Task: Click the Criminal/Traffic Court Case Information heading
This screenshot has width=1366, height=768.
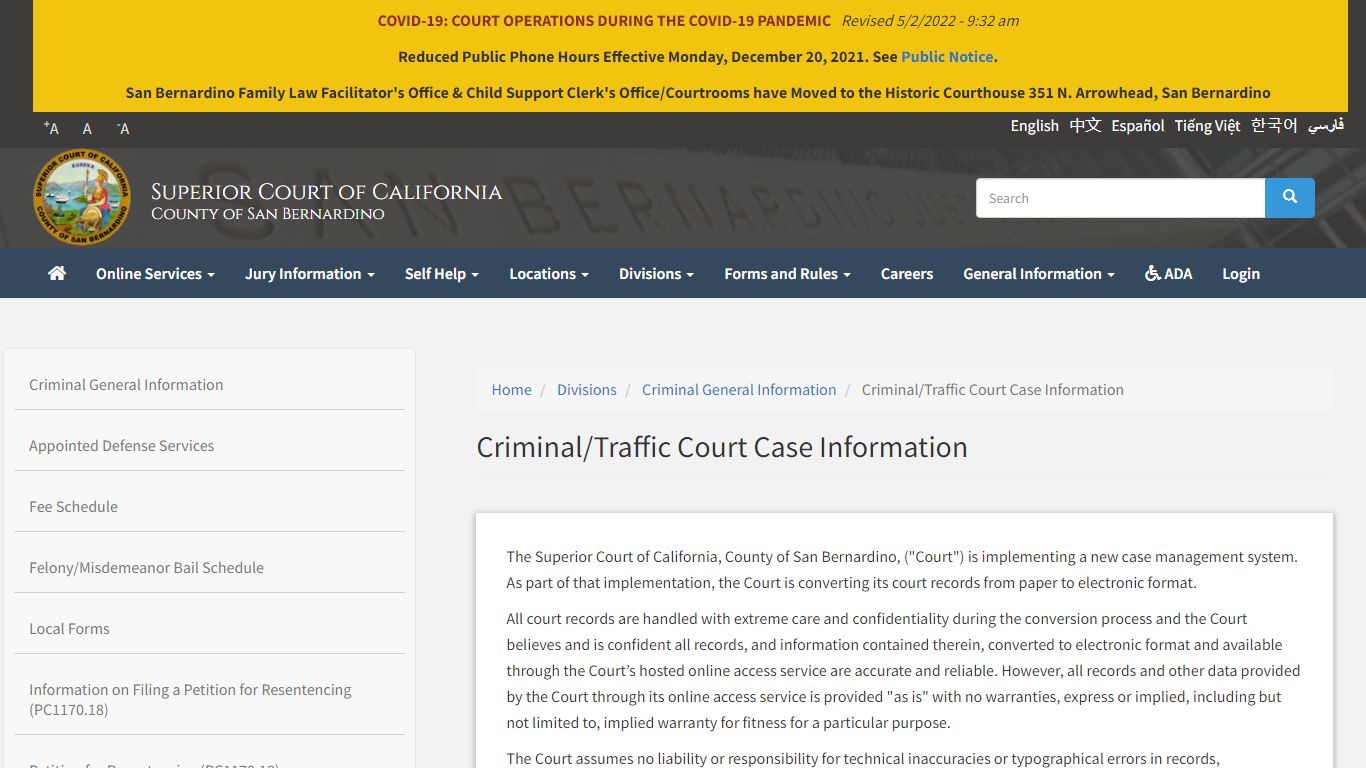Action: tap(722, 446)
